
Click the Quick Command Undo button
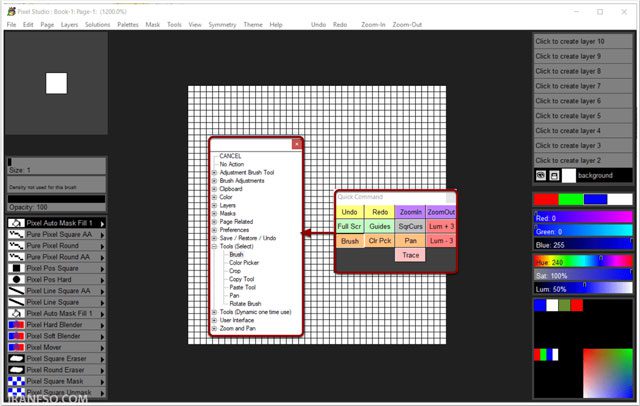(x=350, y=212)
